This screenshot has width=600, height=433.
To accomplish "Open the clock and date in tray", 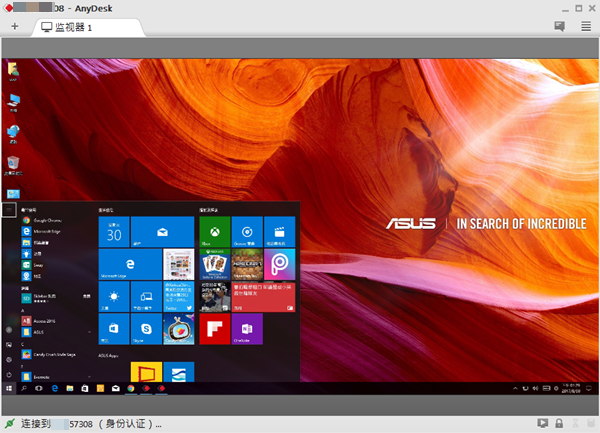I will tap(571, 388).
